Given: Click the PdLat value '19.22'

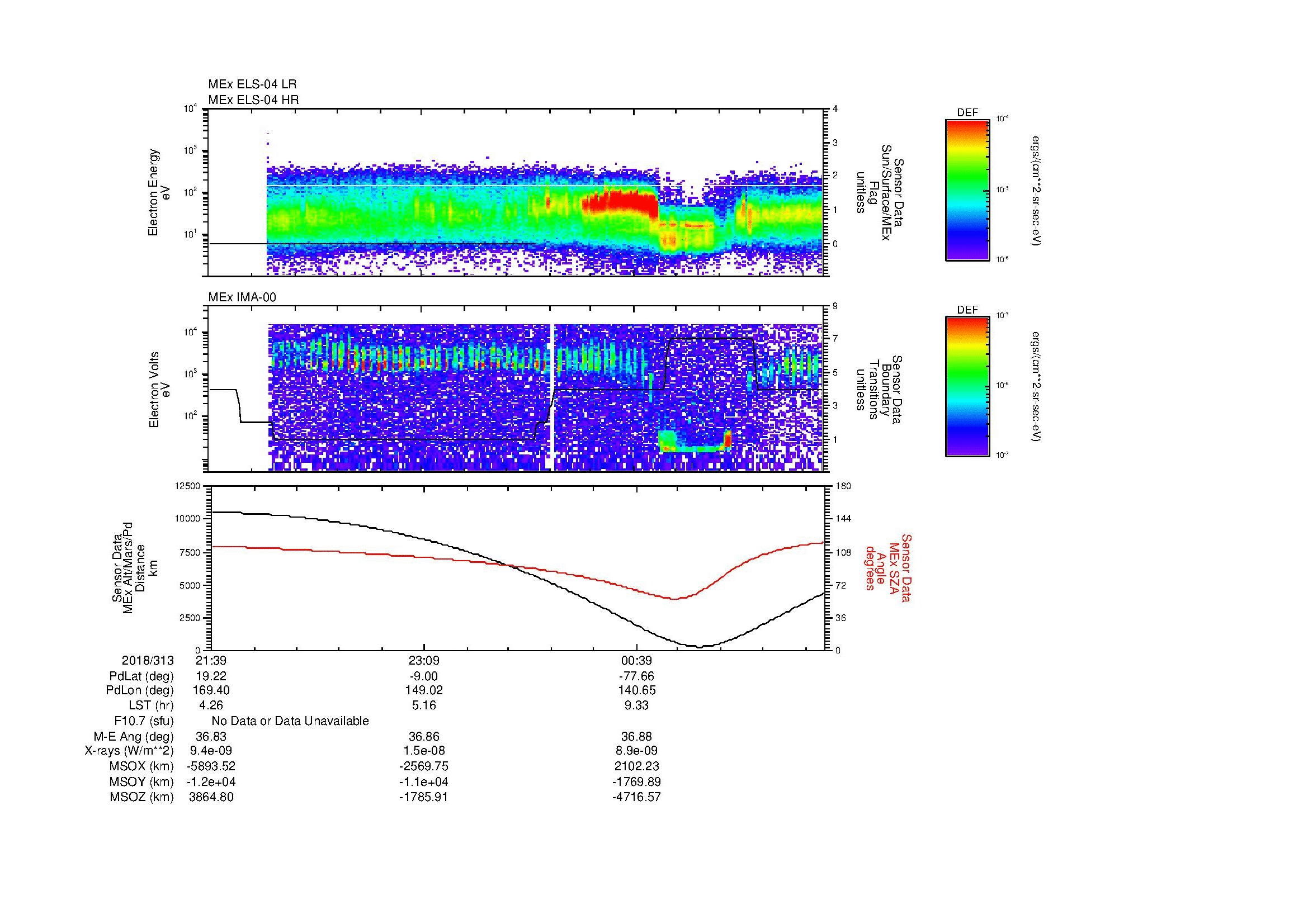Looking at the screenshot, I should (211, 676).
